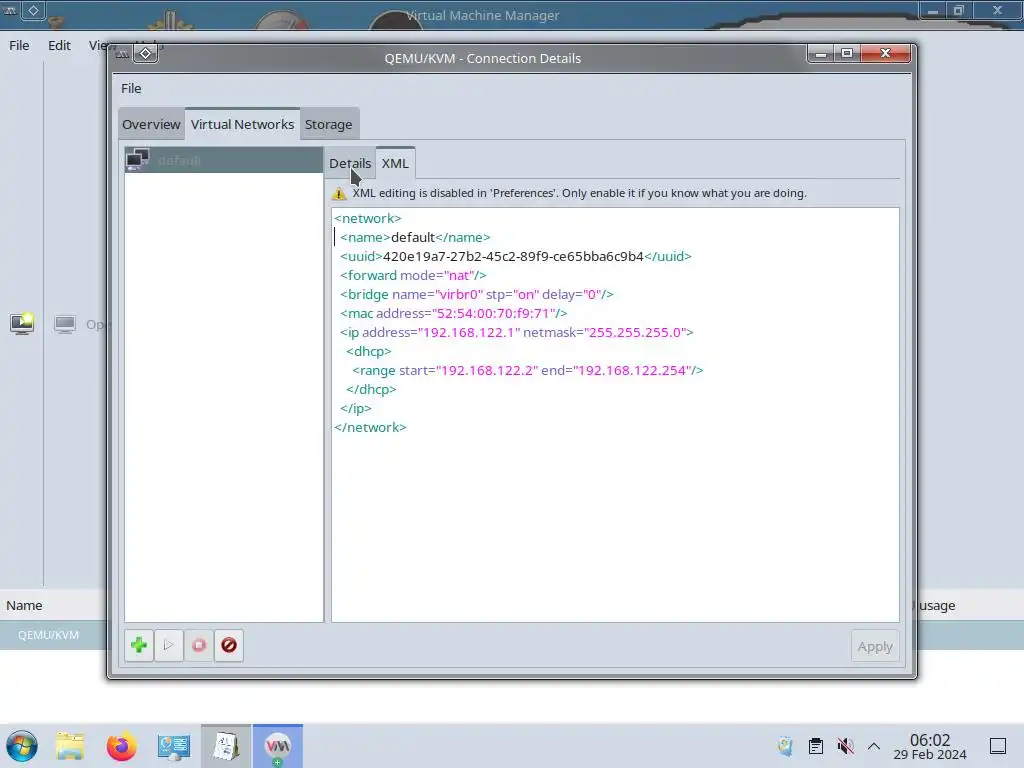Switch to the notepad taskbar application
The width and height of the screenshot is (1024, 768).
pyautogui.click(x=226, y=746)
